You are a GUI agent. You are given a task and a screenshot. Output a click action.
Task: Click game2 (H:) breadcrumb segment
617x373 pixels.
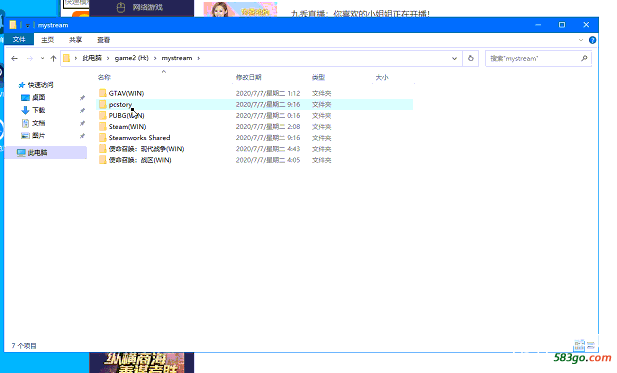pos(131,58)
